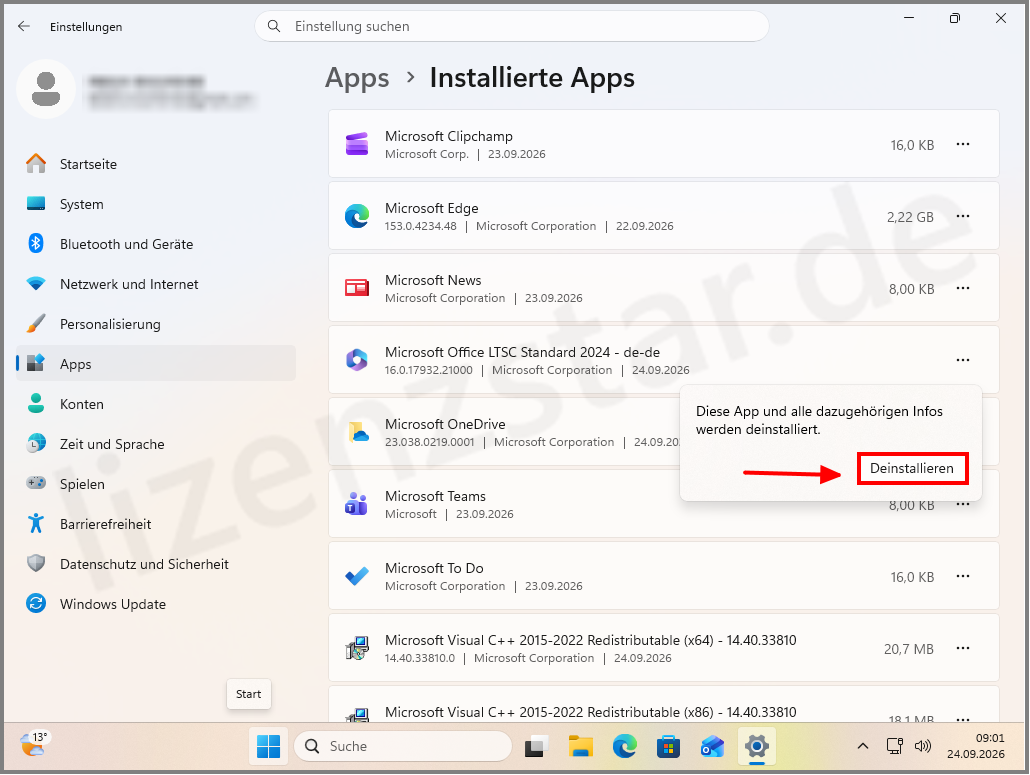Open more options for Microsoft Edge
Image resolution: width=1030 pixels, height=775 pixels.
pyautogui.click(x=963, y=216)
